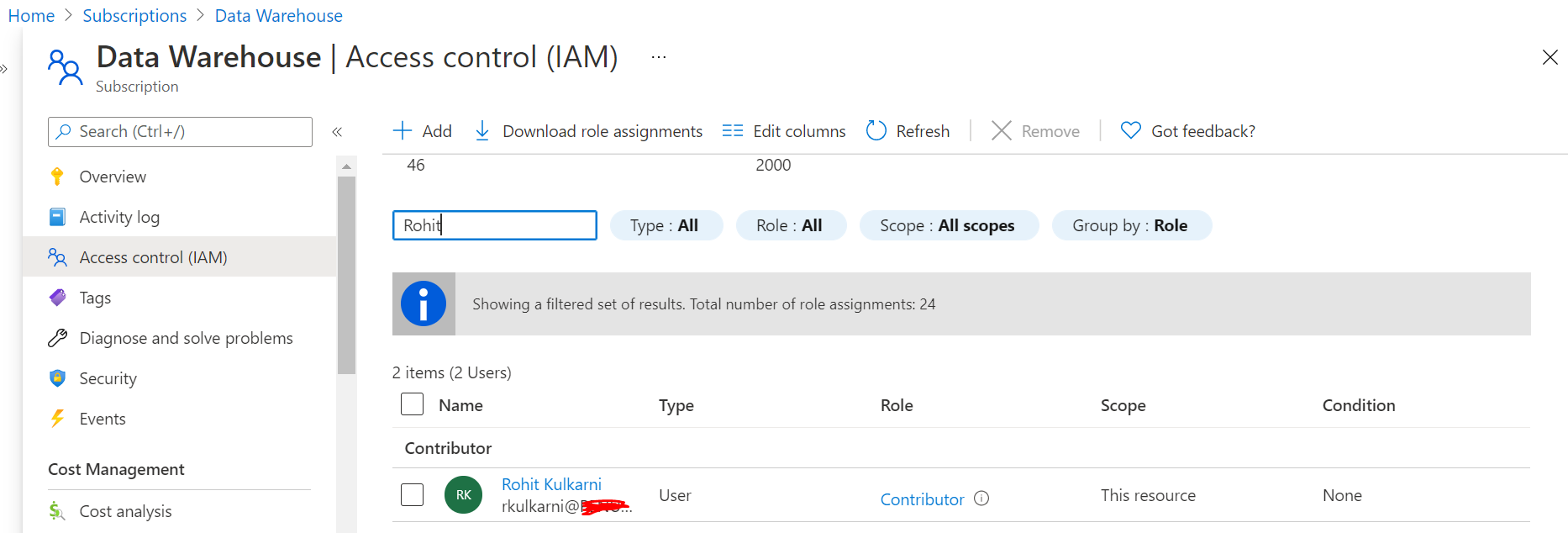Viewport: 1568px width, 533px height.
Task: Collapse the left navigation menu chevrons
Action: [337, 132]
